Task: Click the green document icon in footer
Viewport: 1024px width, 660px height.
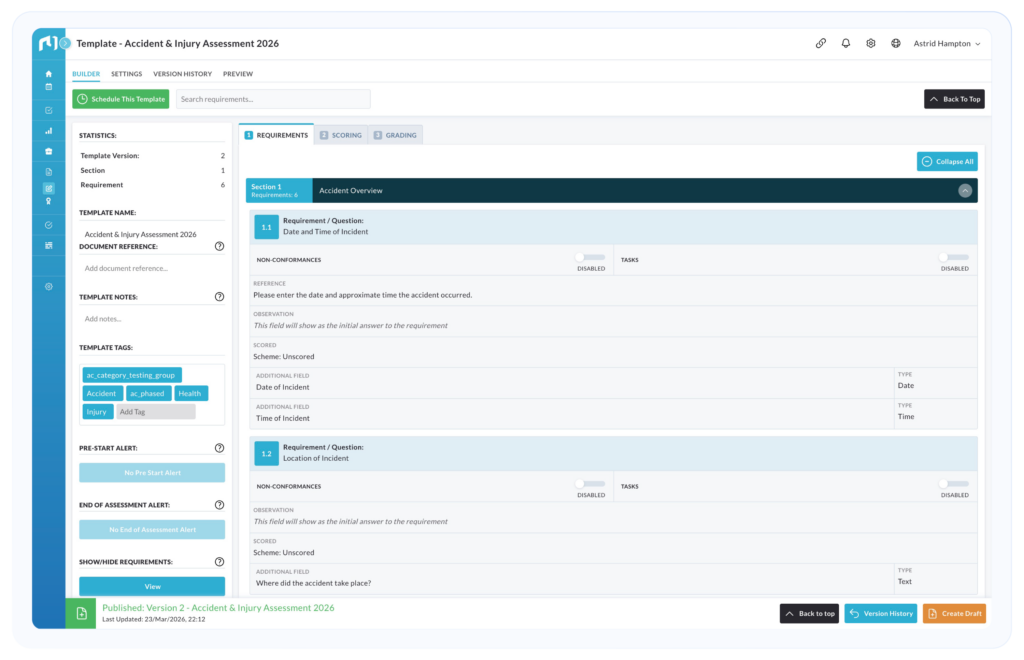Action: [x=81, y=614]
